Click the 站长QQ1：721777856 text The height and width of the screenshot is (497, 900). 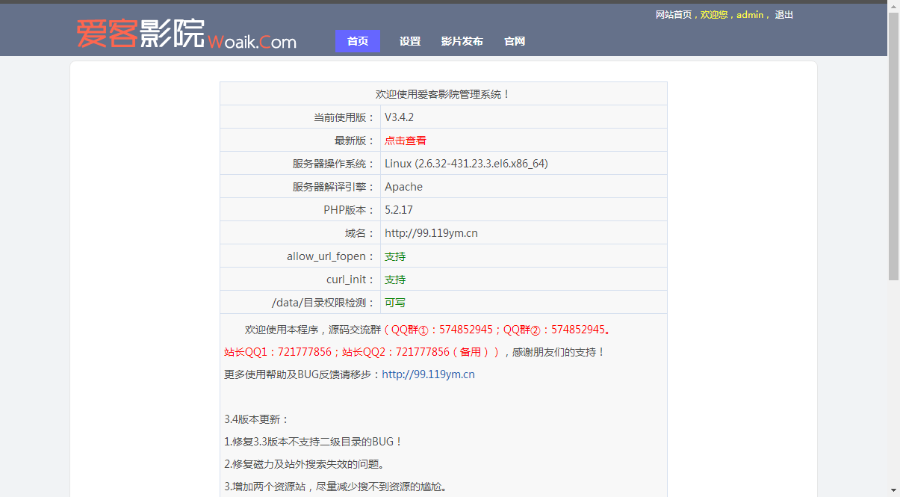[x=278, y=352]
